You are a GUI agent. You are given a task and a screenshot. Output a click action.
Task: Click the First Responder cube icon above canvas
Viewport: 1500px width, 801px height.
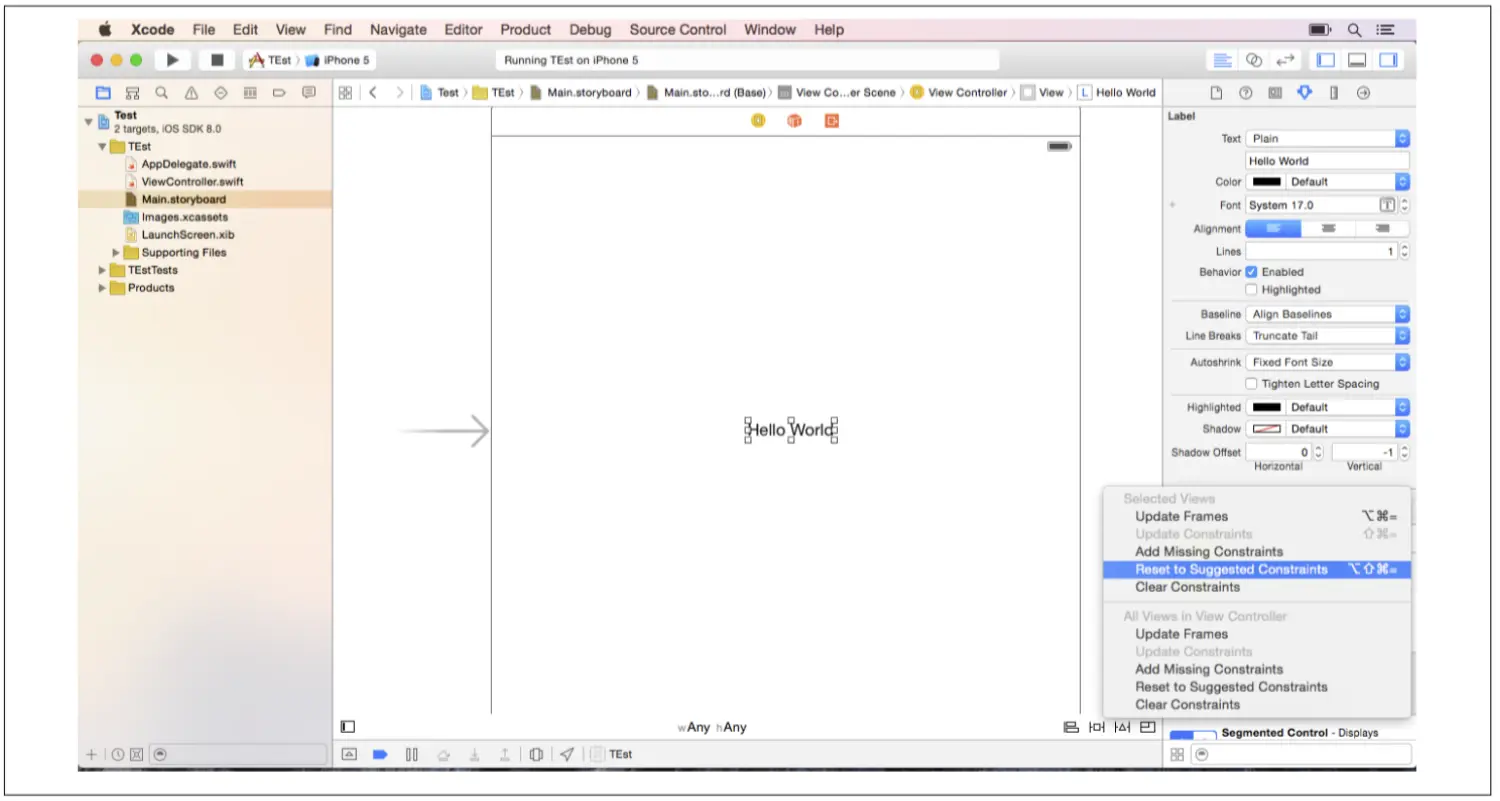pyautogui.click(x=794, y=120)
